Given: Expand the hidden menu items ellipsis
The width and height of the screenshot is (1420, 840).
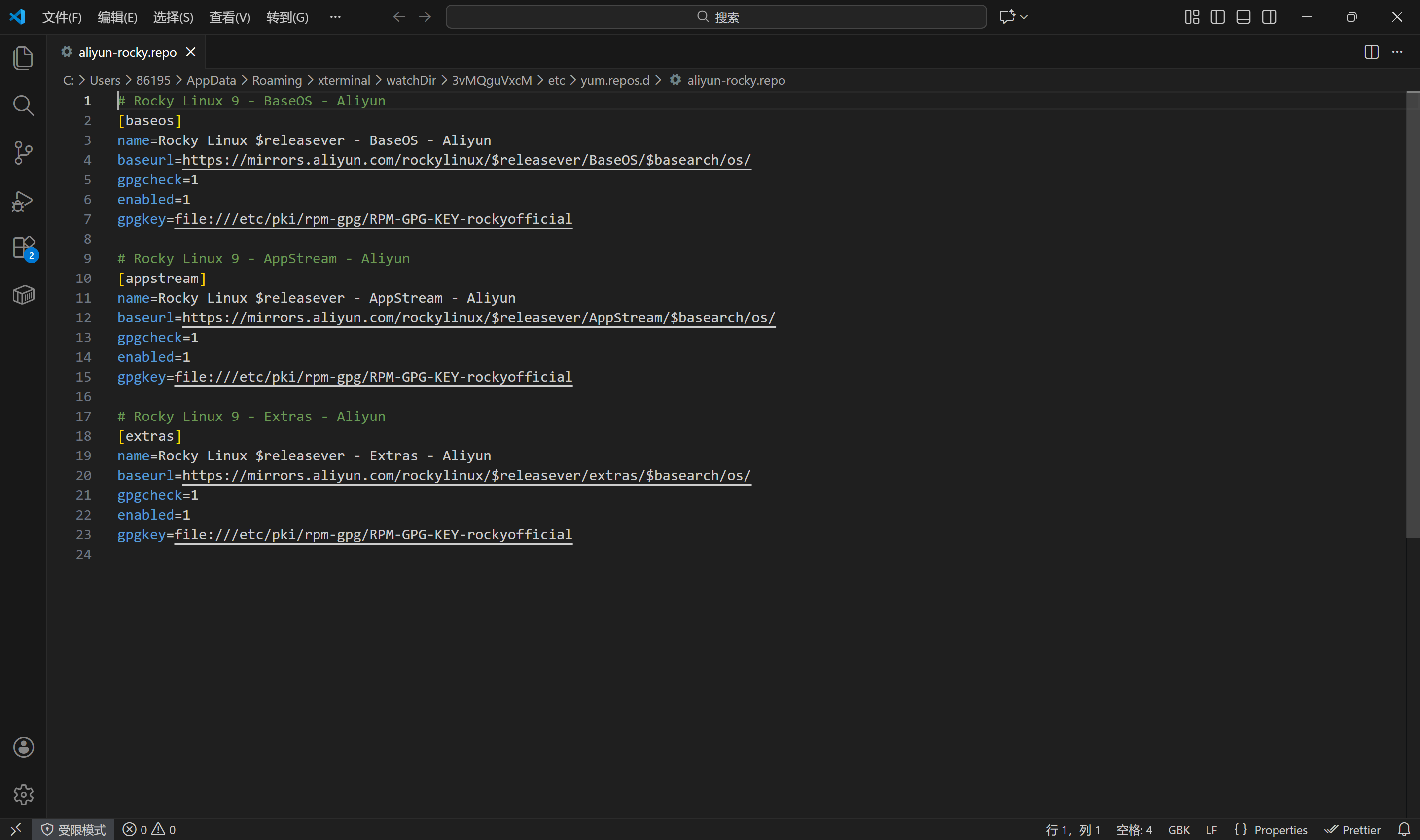Looking at the screenshot, I should click(x=335, y=17).
